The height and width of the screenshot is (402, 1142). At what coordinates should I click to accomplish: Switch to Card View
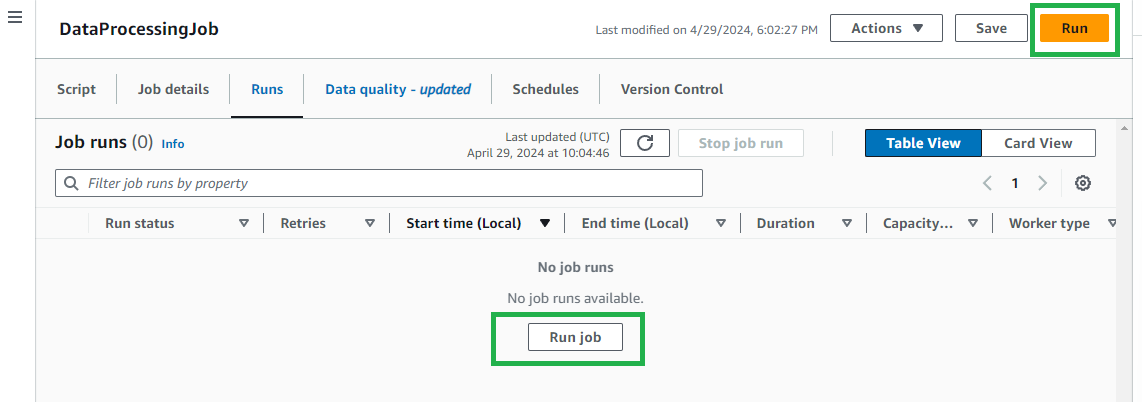(1039, 143)
